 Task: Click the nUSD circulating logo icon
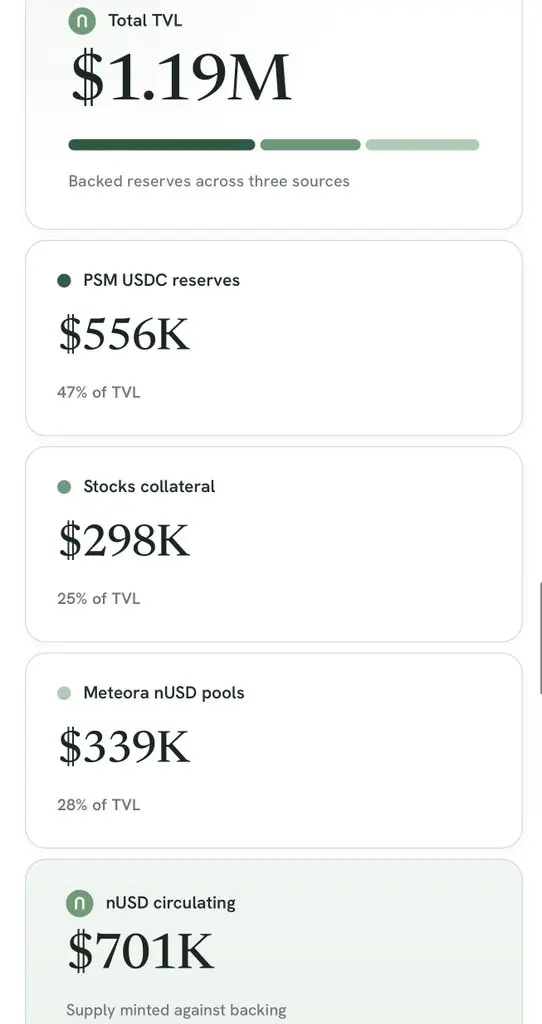click(80, 903)
